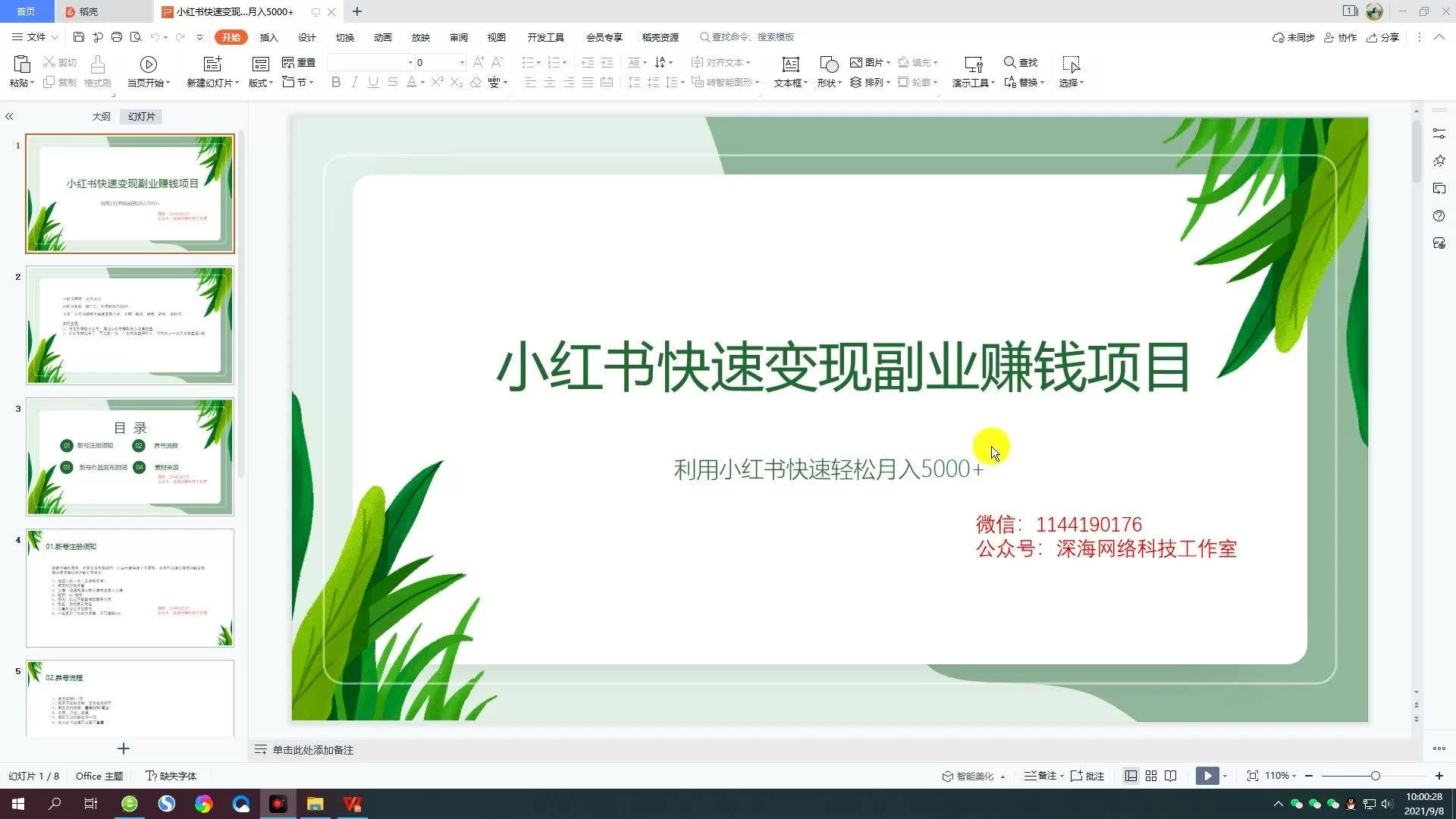Screen dimensions: 1456x819
Task: Adjust the zoom slider handle
Action: 1375,776
